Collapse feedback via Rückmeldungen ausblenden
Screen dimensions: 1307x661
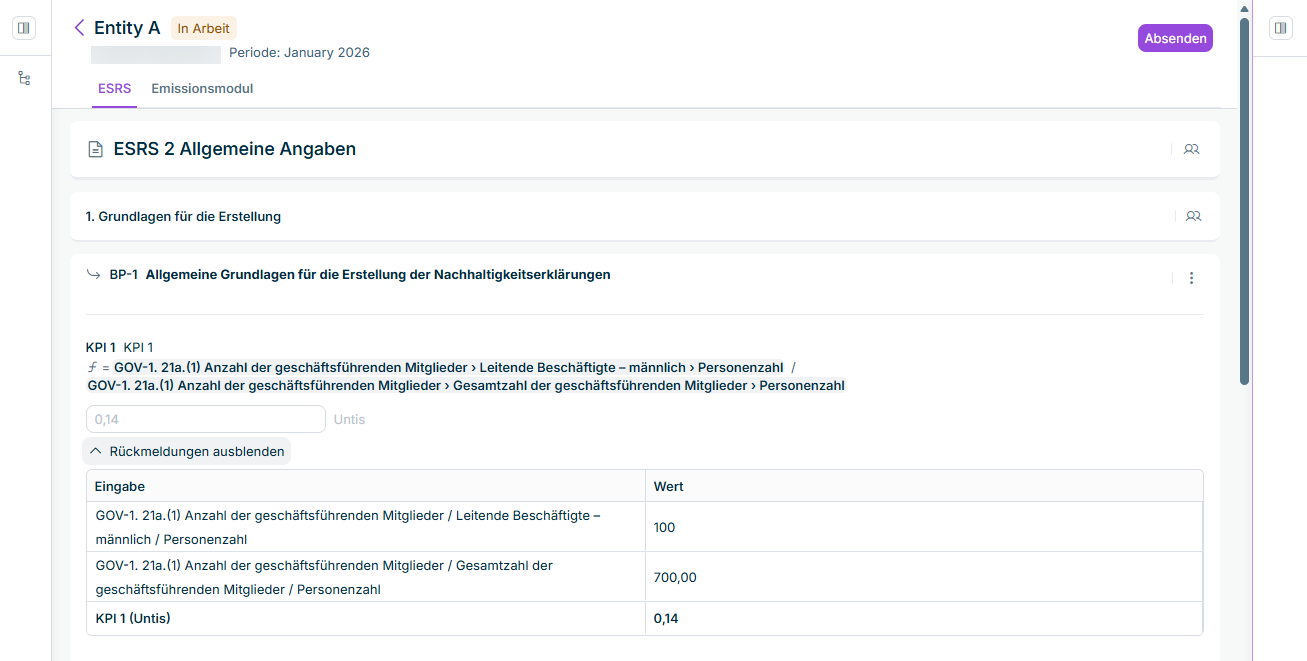(x=187, y=451)
